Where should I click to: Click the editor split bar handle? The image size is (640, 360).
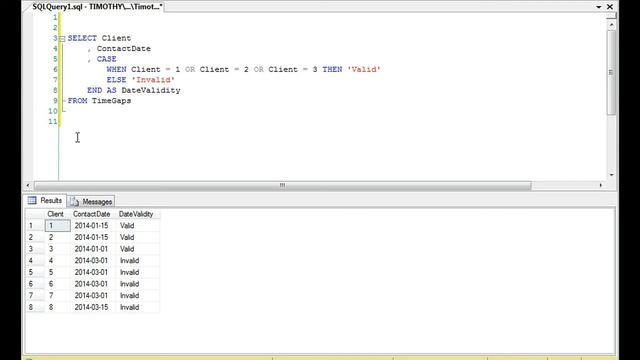pos(611,16)
